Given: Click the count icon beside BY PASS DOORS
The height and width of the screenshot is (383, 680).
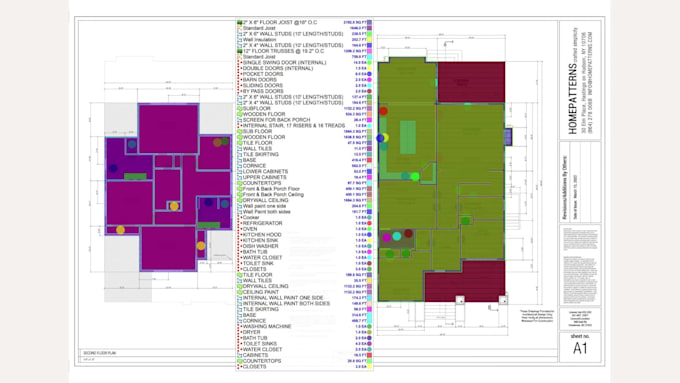Looking at the screenshot, I should (239, 91).
